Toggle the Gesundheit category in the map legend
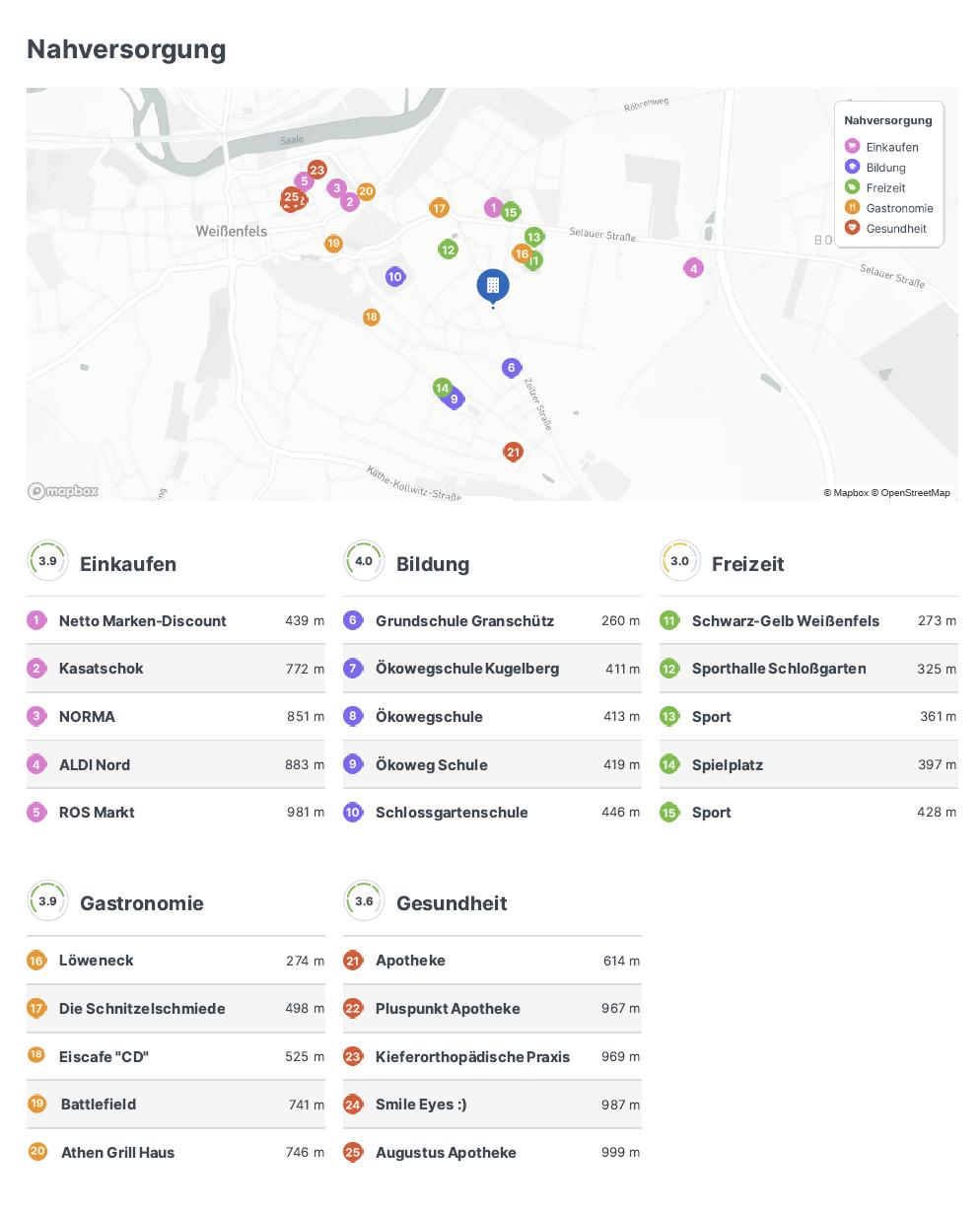Viewport: 980px width, 1213px height. 895,229
